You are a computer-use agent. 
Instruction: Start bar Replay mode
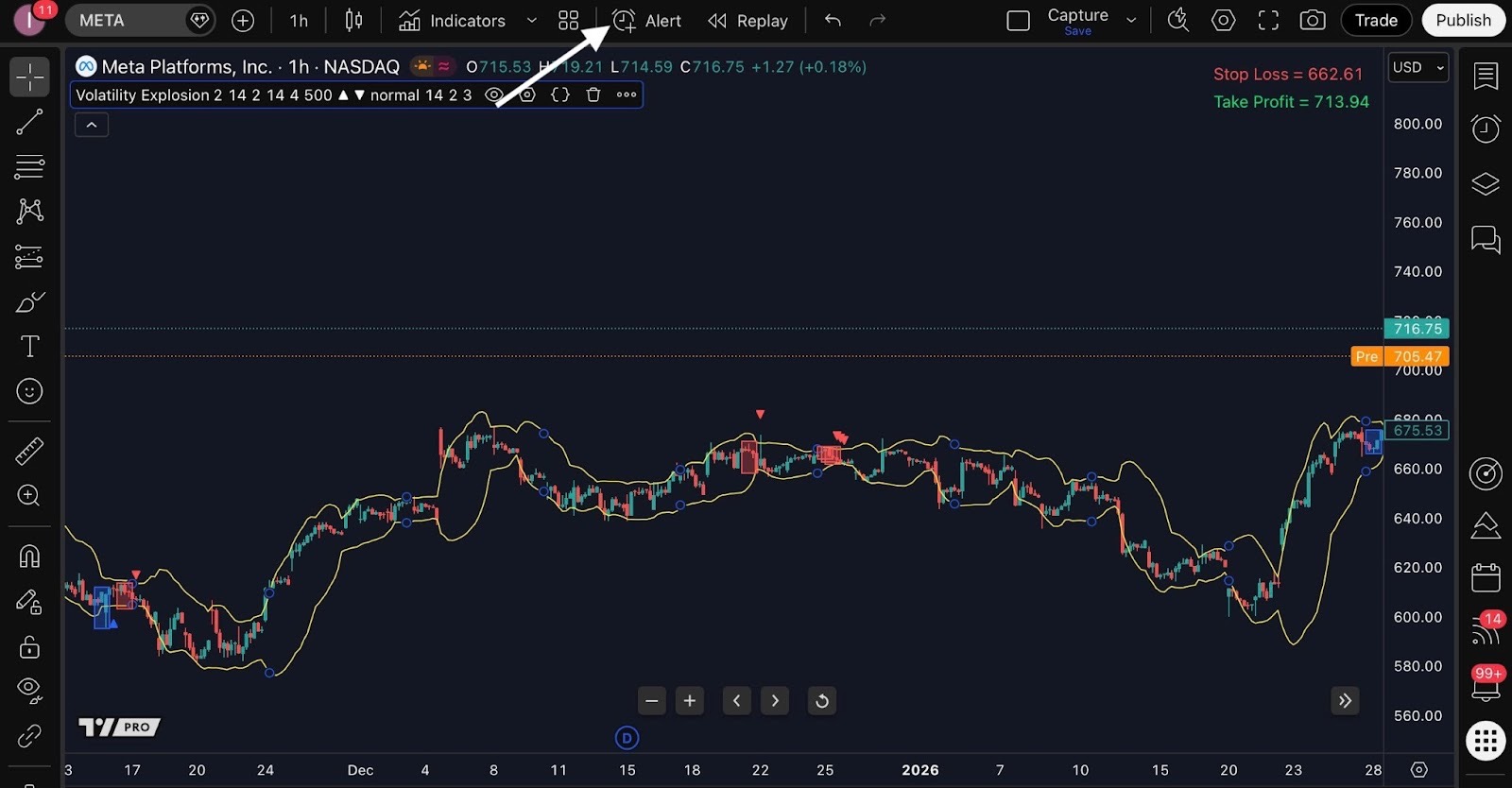(x=748, y=20)
